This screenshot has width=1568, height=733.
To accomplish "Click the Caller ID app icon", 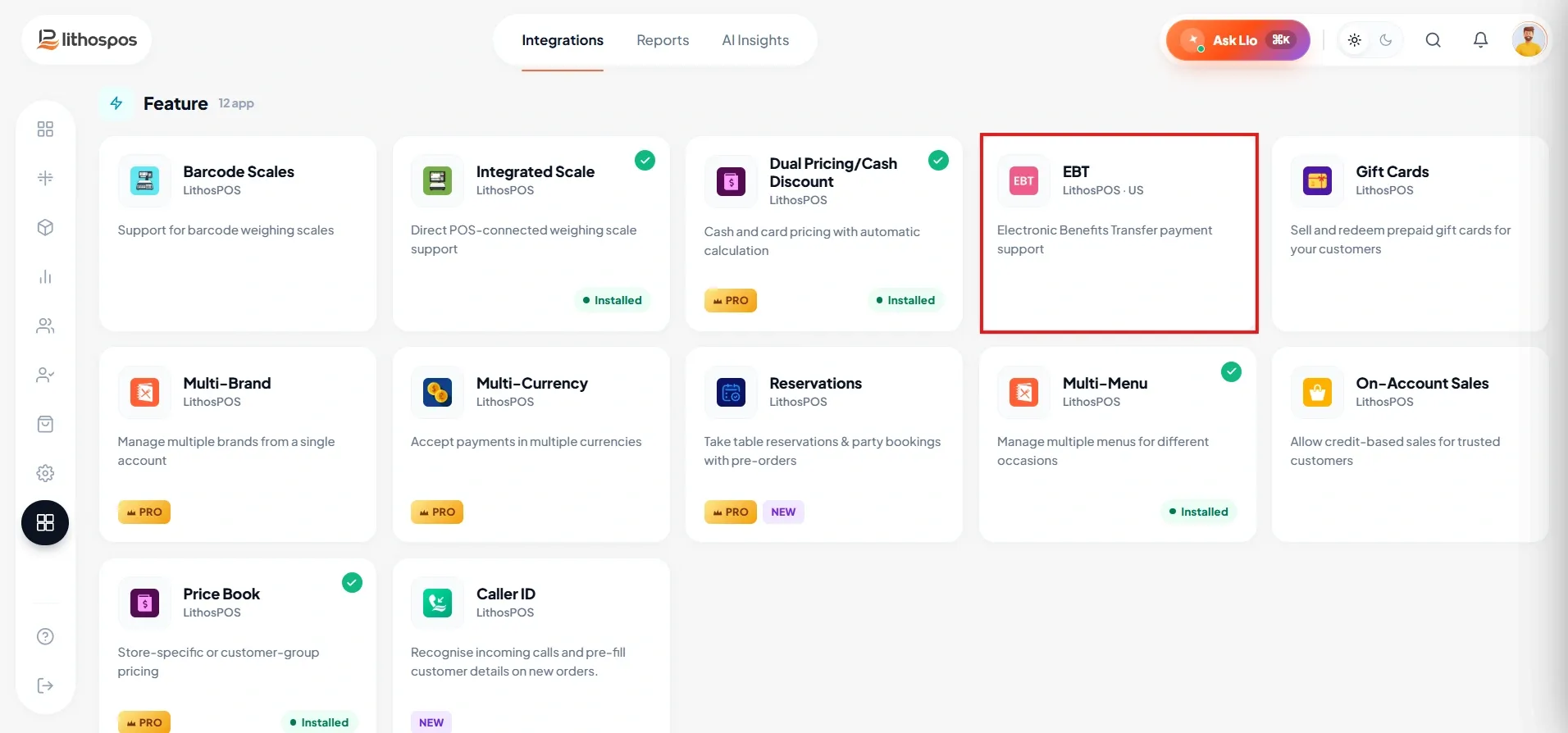I will [x=438, y=603].
